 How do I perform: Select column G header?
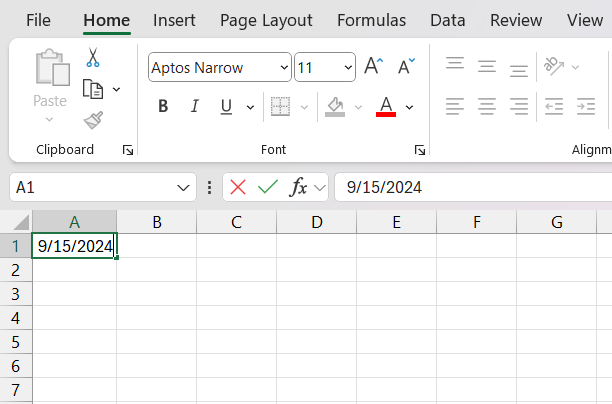click(557, 222)
